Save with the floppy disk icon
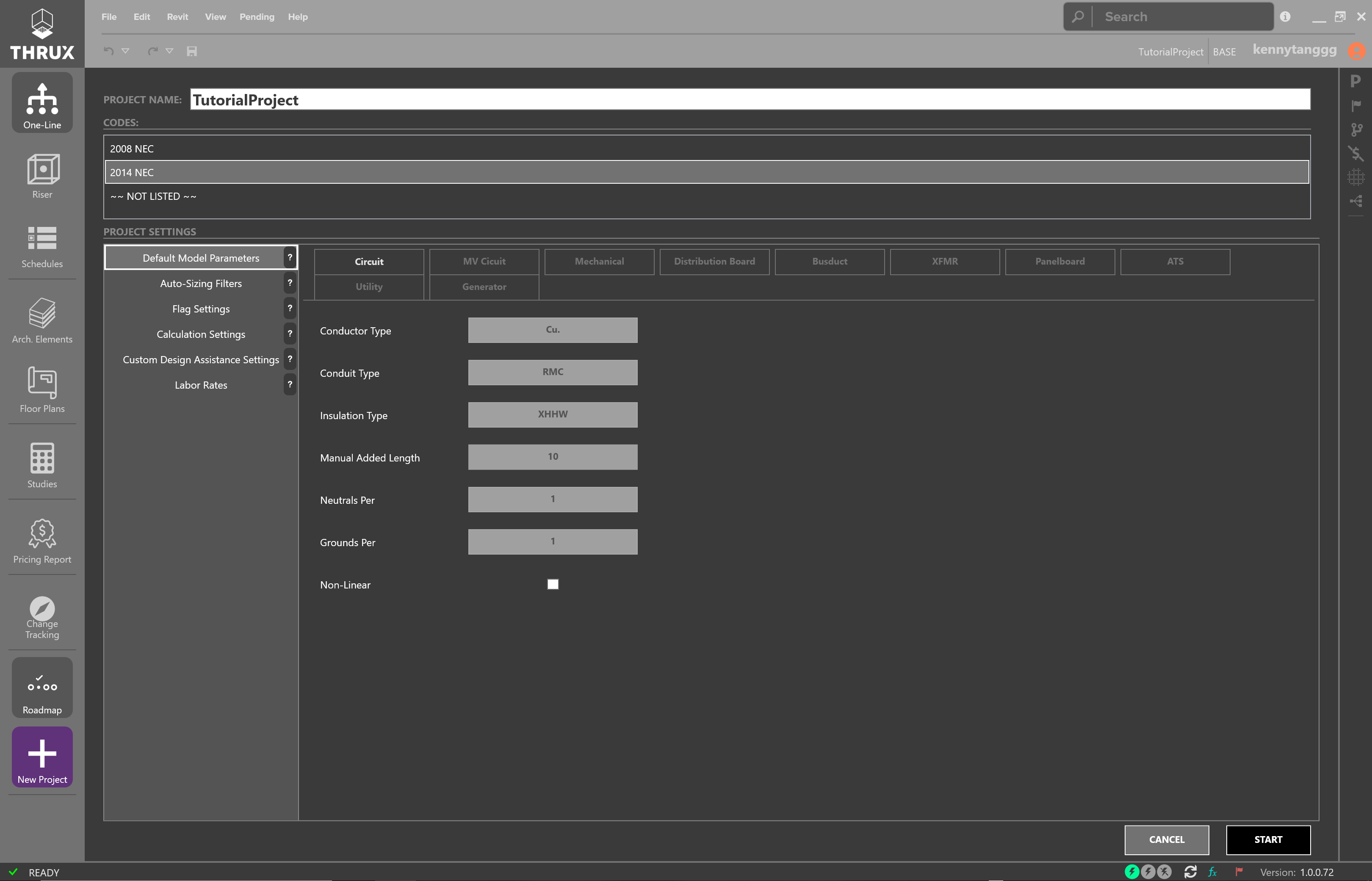Screen dimensions: 1372x881 pyautogui.click(x=192, y=51)
